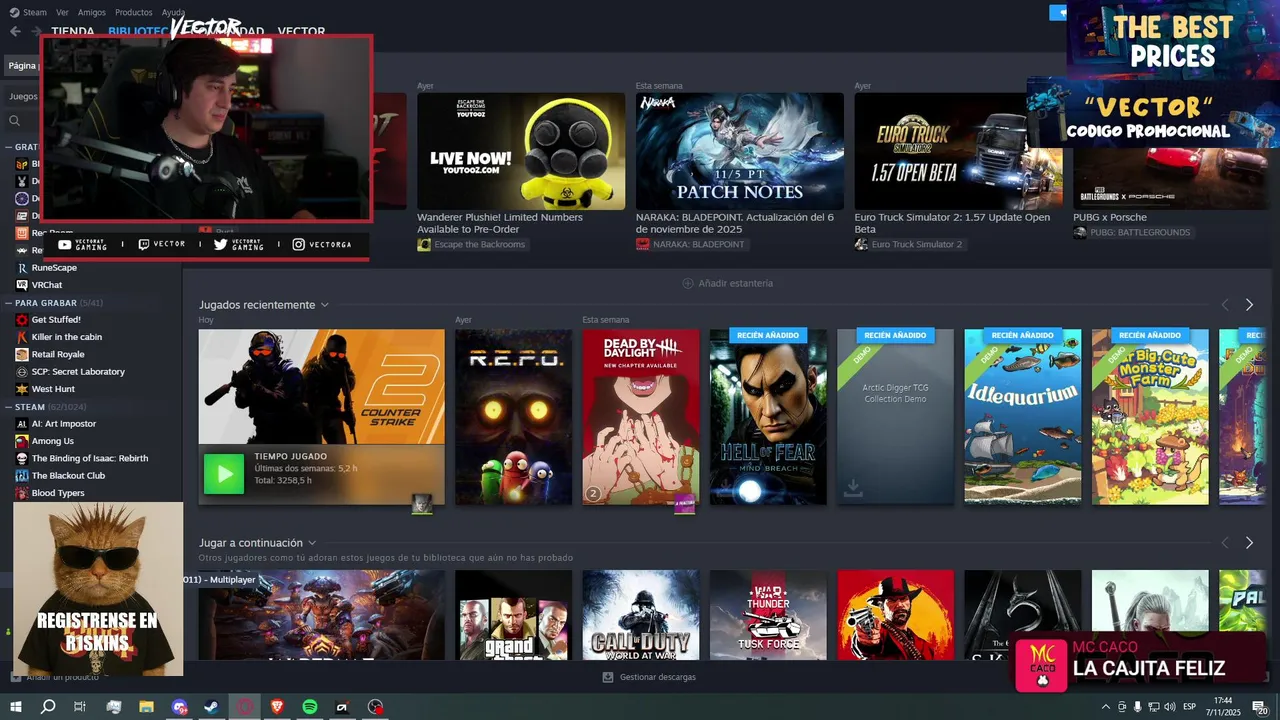Select RuneScape in the library list
The width and height of the screenshot is (1280, 720).
click(54, 268)
